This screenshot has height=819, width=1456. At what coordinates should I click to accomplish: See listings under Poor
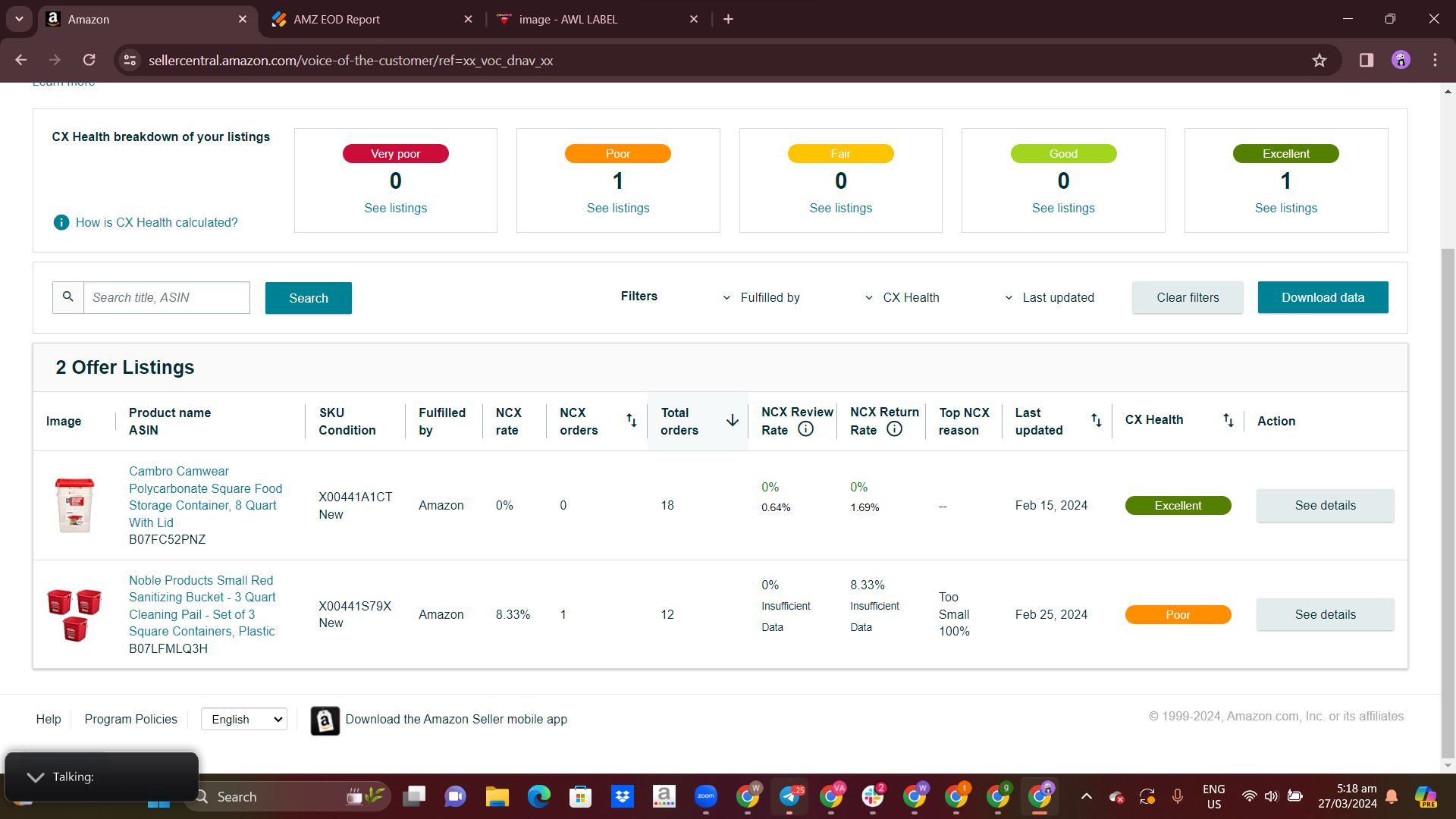tap(618, 208)
